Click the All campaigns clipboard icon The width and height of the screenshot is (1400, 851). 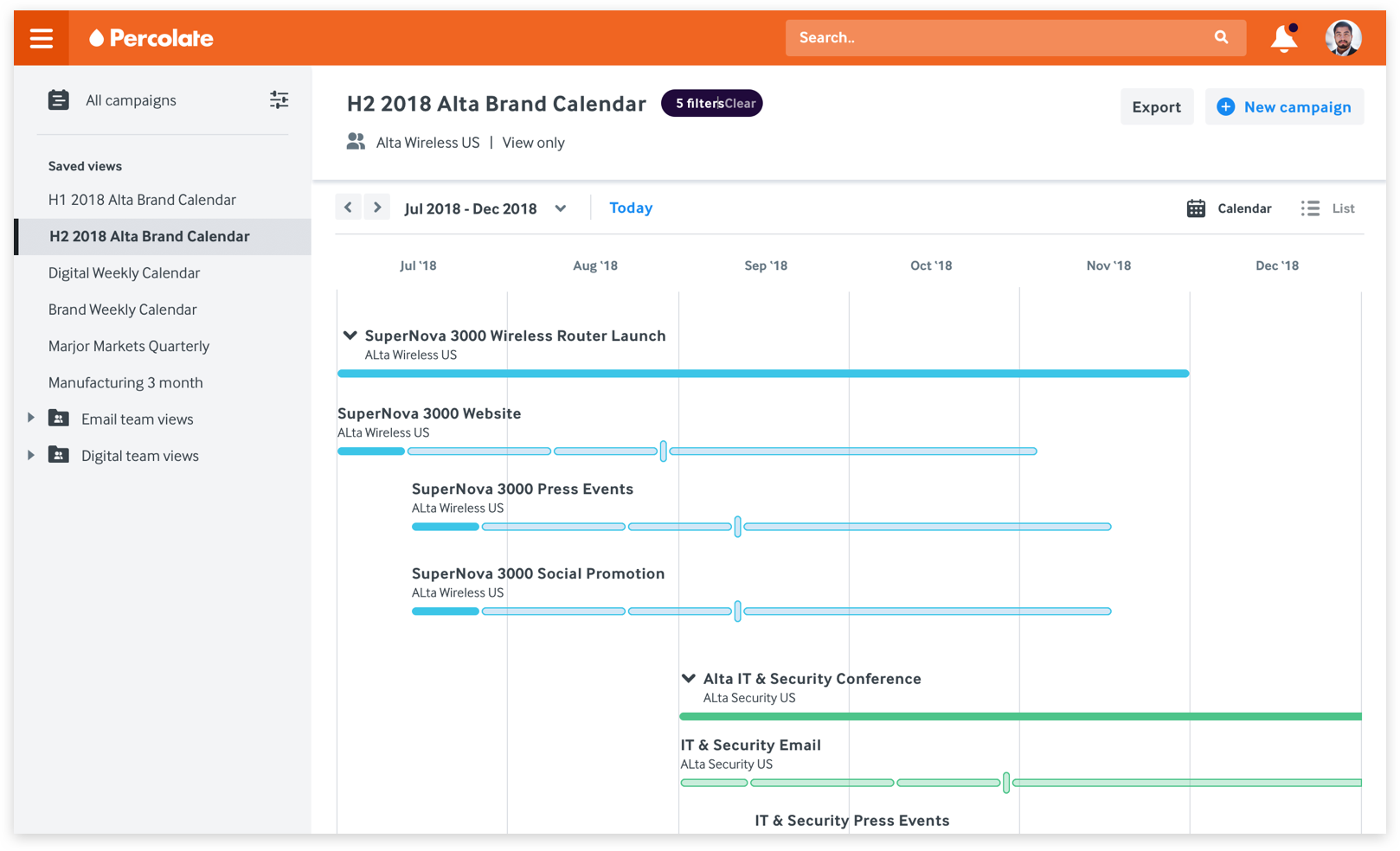[x=59, y=100]
